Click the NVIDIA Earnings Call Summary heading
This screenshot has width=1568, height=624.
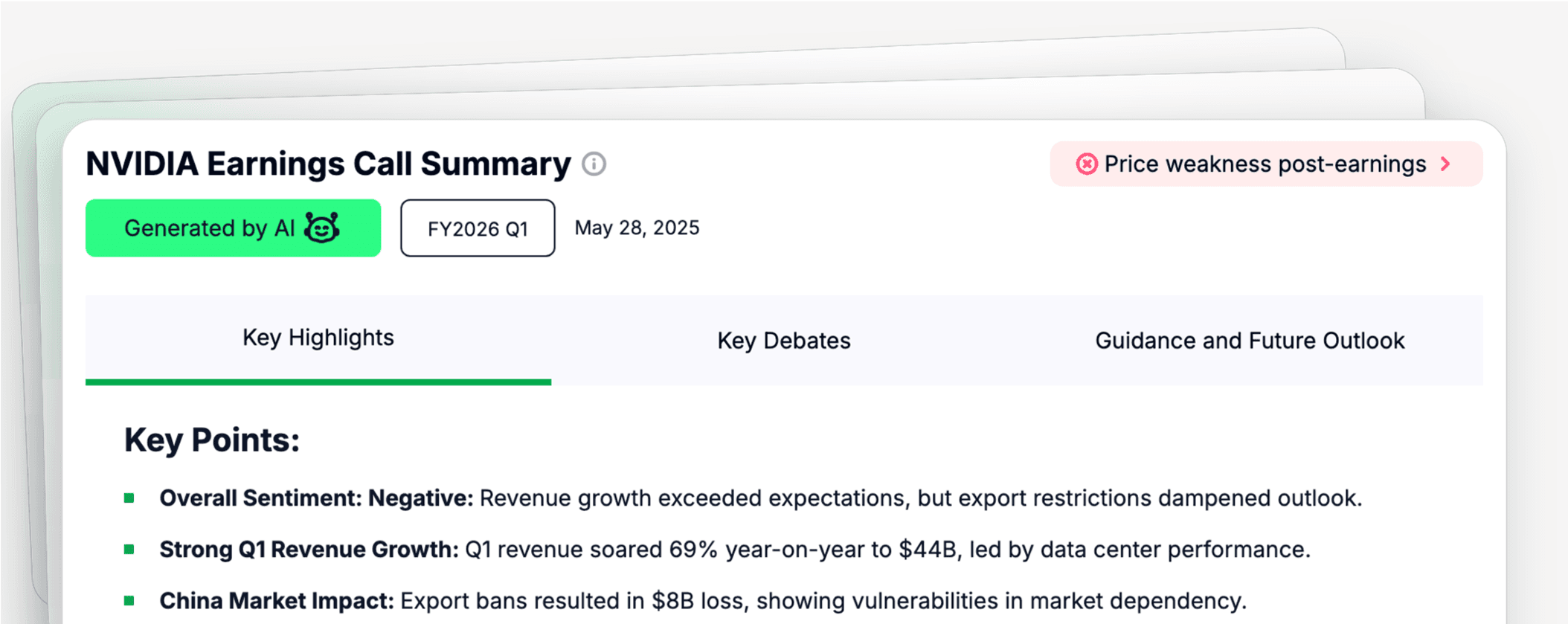tap(328, 164)
